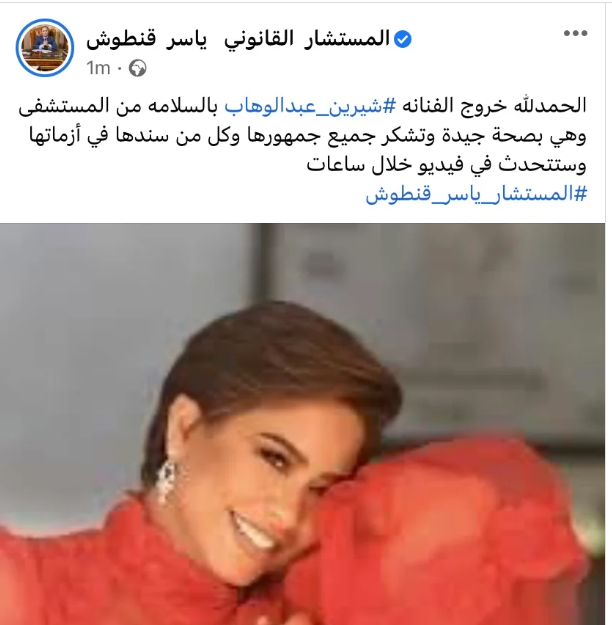Open the page's round profile picture
The image size is (612, 625).
click(x=45, y=48)
